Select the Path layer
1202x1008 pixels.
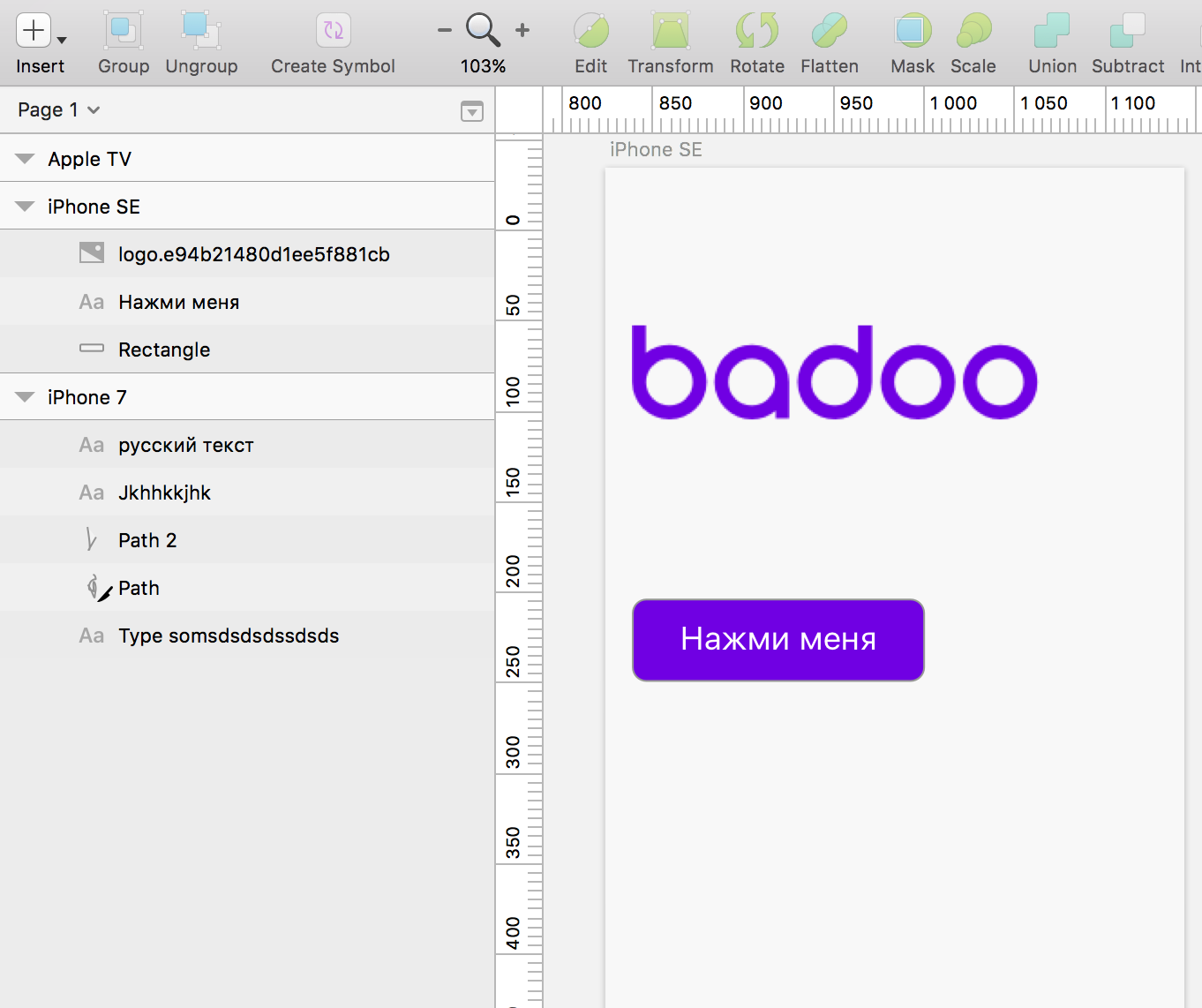[247, 588]
